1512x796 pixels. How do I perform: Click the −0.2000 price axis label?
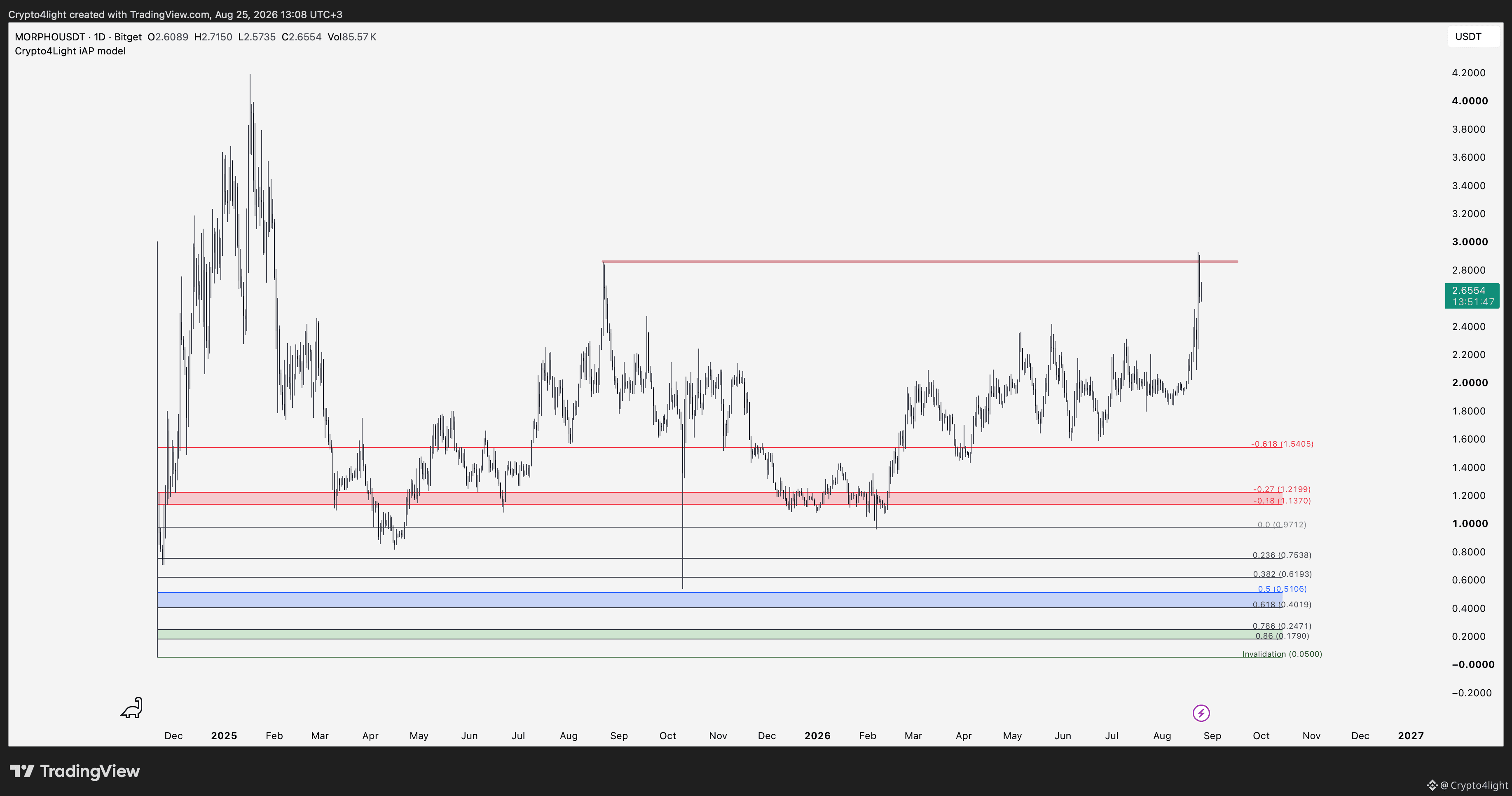click(x=1472, y=693)
